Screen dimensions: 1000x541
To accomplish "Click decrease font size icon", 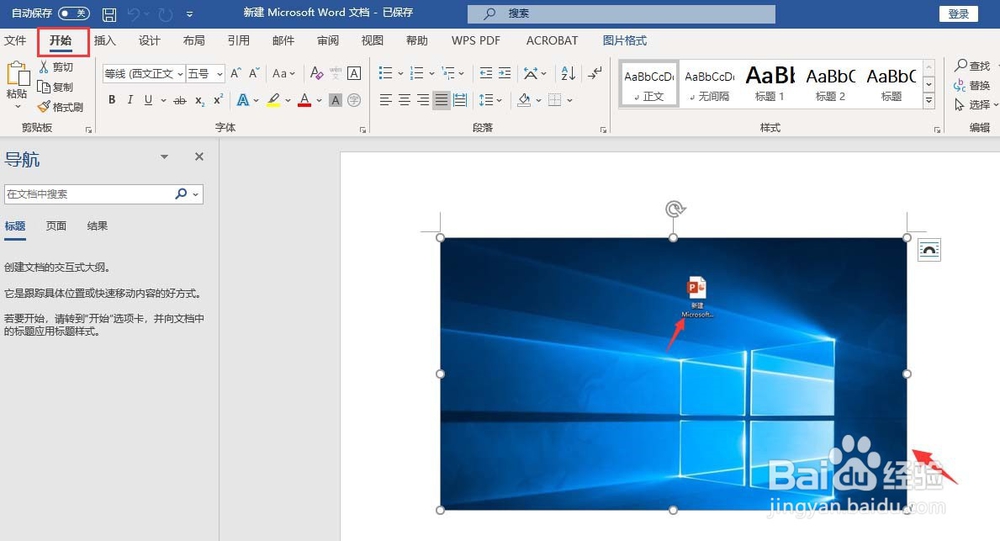I will pos(254,73).
